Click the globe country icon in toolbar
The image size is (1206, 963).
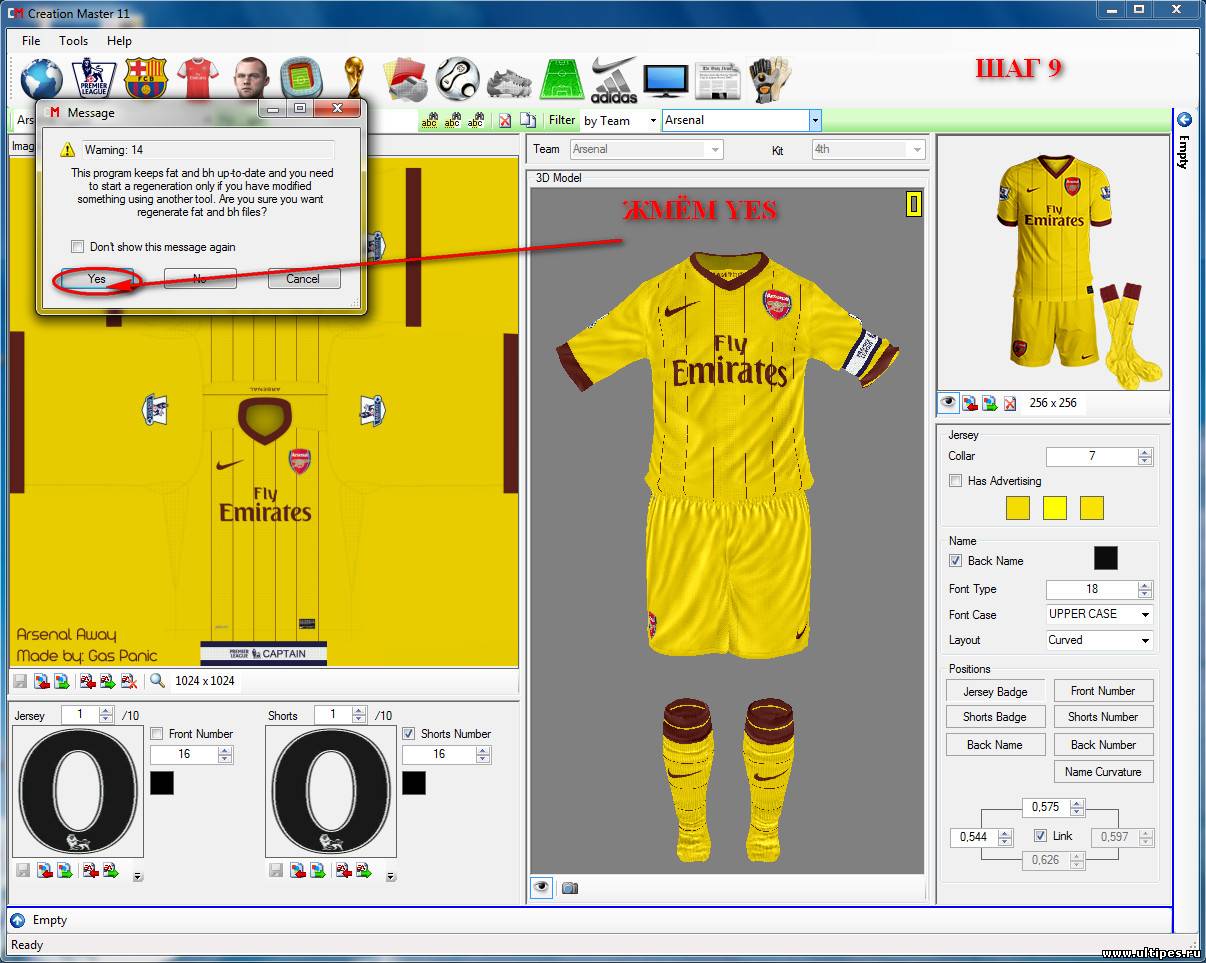[x=41, y=79]
